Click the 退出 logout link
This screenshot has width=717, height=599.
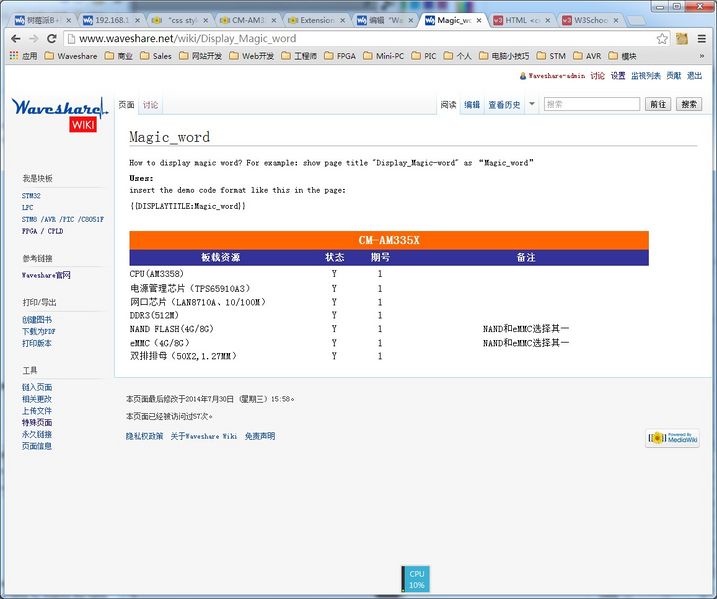pyautogui.click(x=694, y=76)
